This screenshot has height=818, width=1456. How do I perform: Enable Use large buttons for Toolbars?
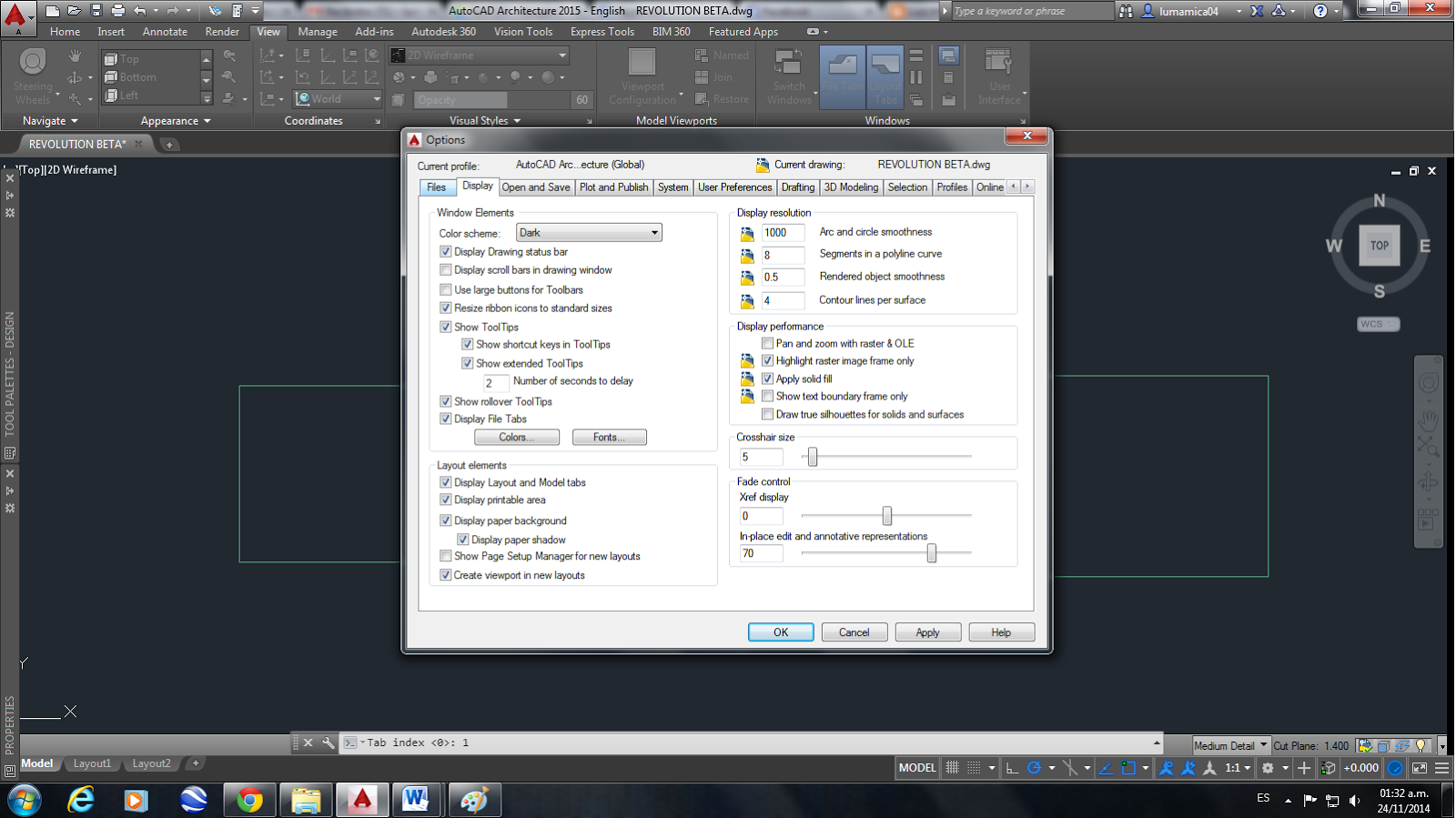(446, 290)
